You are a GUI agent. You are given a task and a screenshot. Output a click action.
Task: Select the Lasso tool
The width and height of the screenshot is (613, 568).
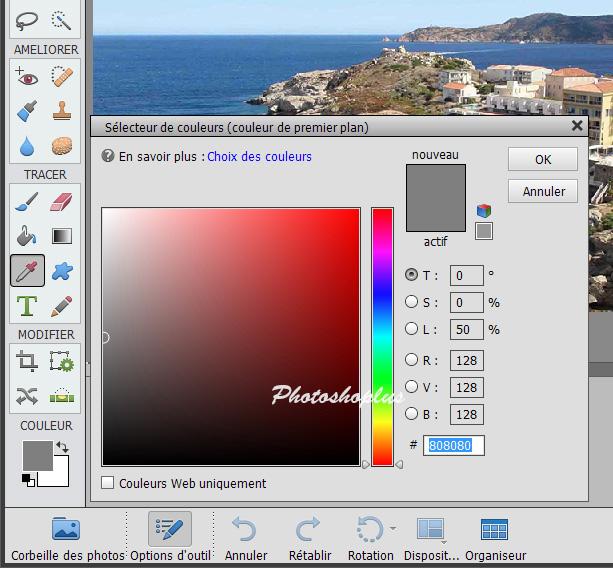[x=27, y=18]
